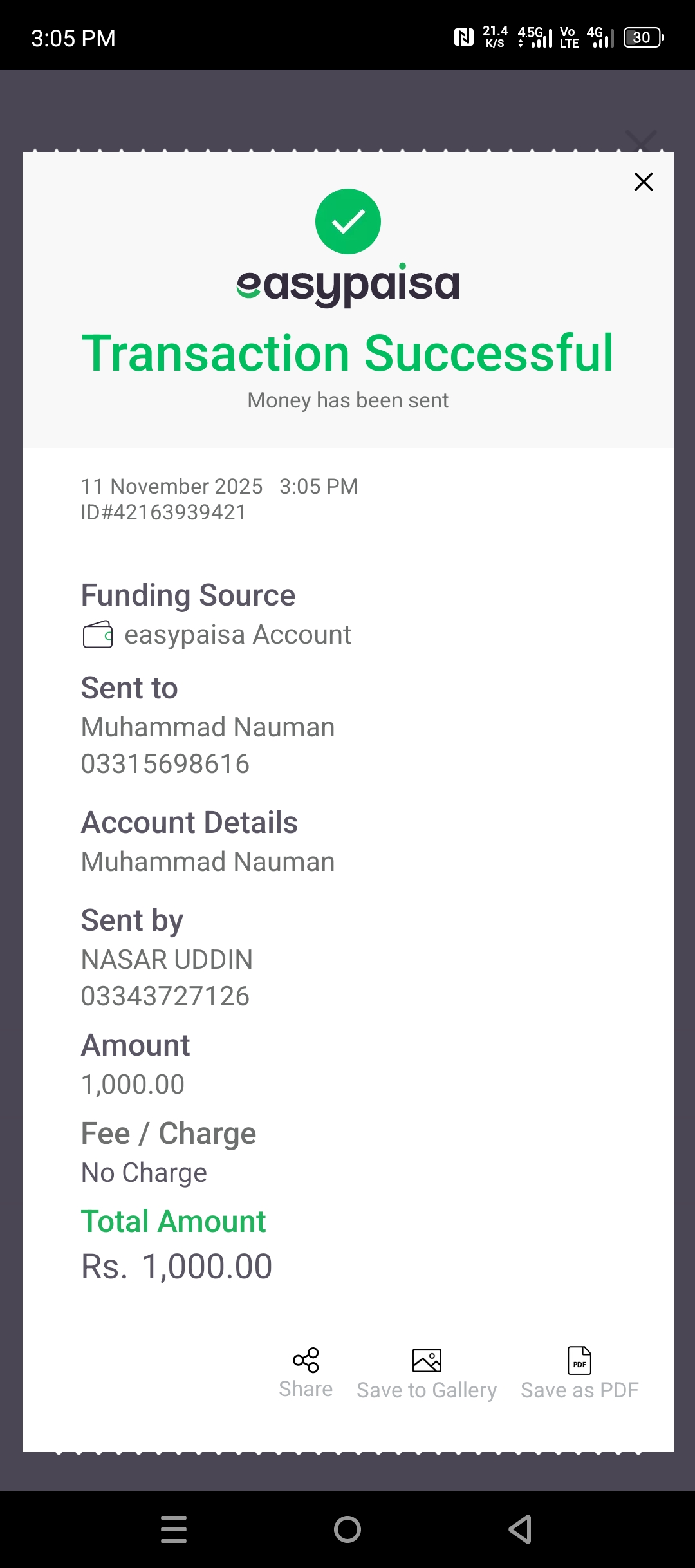Viewport: 695px width, 1568px height.
Task: Select the transaction ID number text
Action: (x=163, y=512)
